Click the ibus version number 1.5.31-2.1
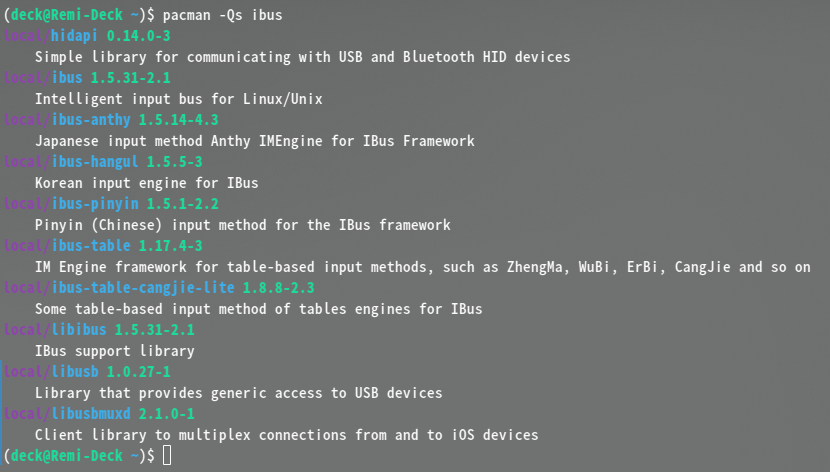The image size is (830, 472). point(131,78)
